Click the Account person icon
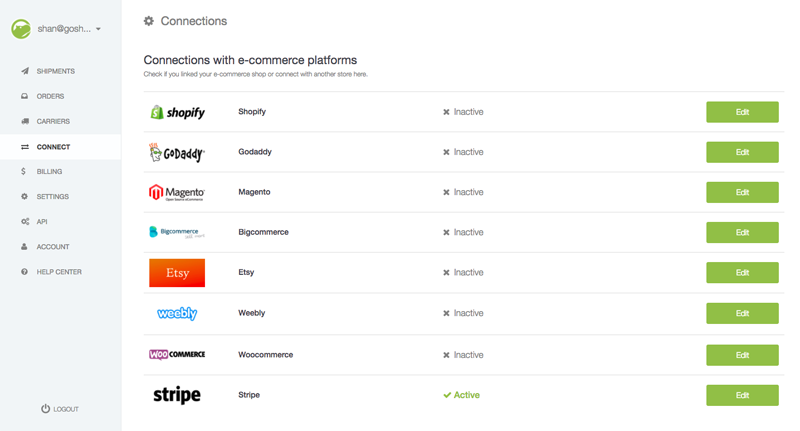This screenshot has height=431, width=800. click(x=24, y=246)
